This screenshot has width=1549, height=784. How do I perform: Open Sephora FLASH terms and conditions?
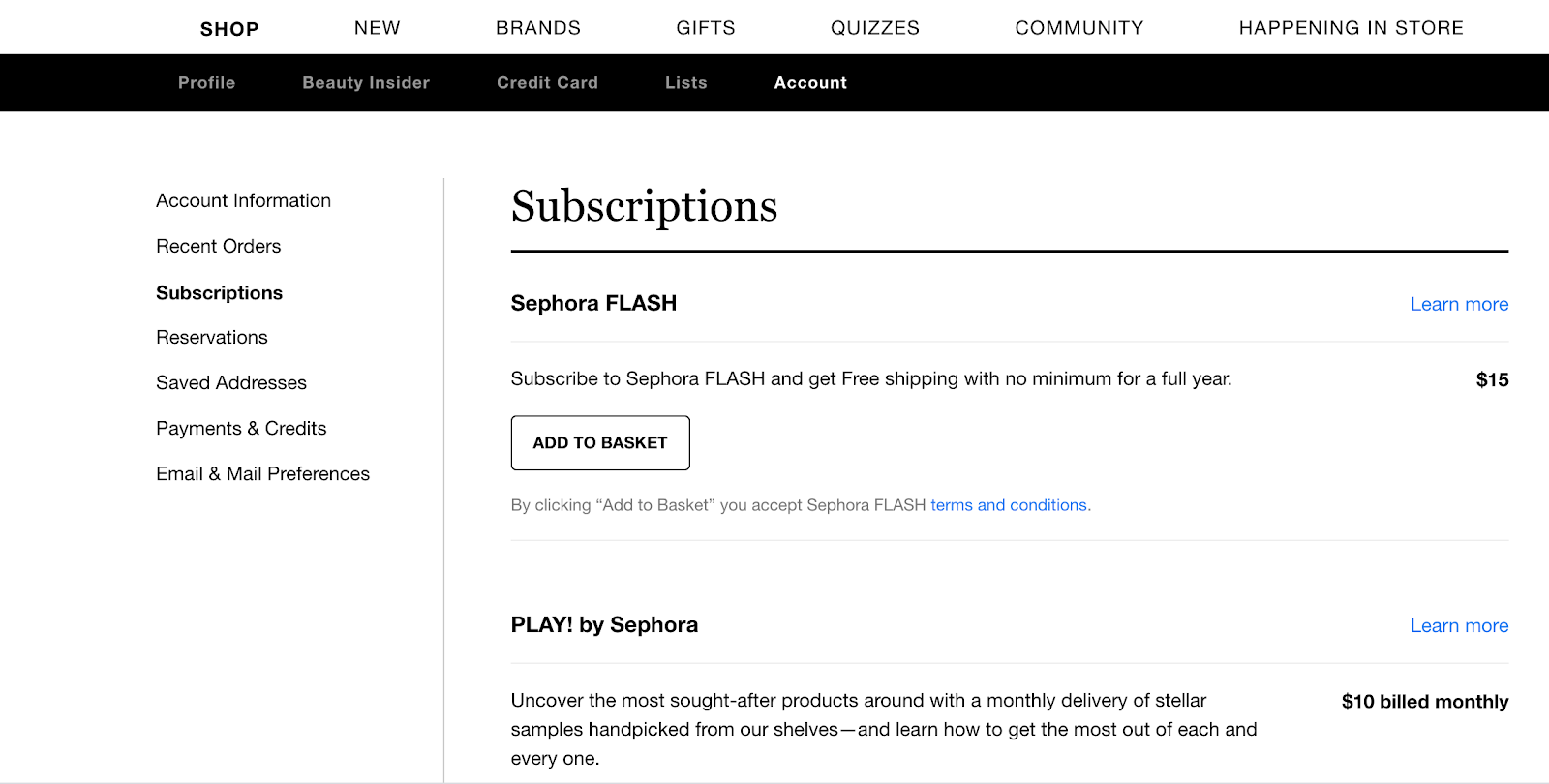tap(1008, 505)
